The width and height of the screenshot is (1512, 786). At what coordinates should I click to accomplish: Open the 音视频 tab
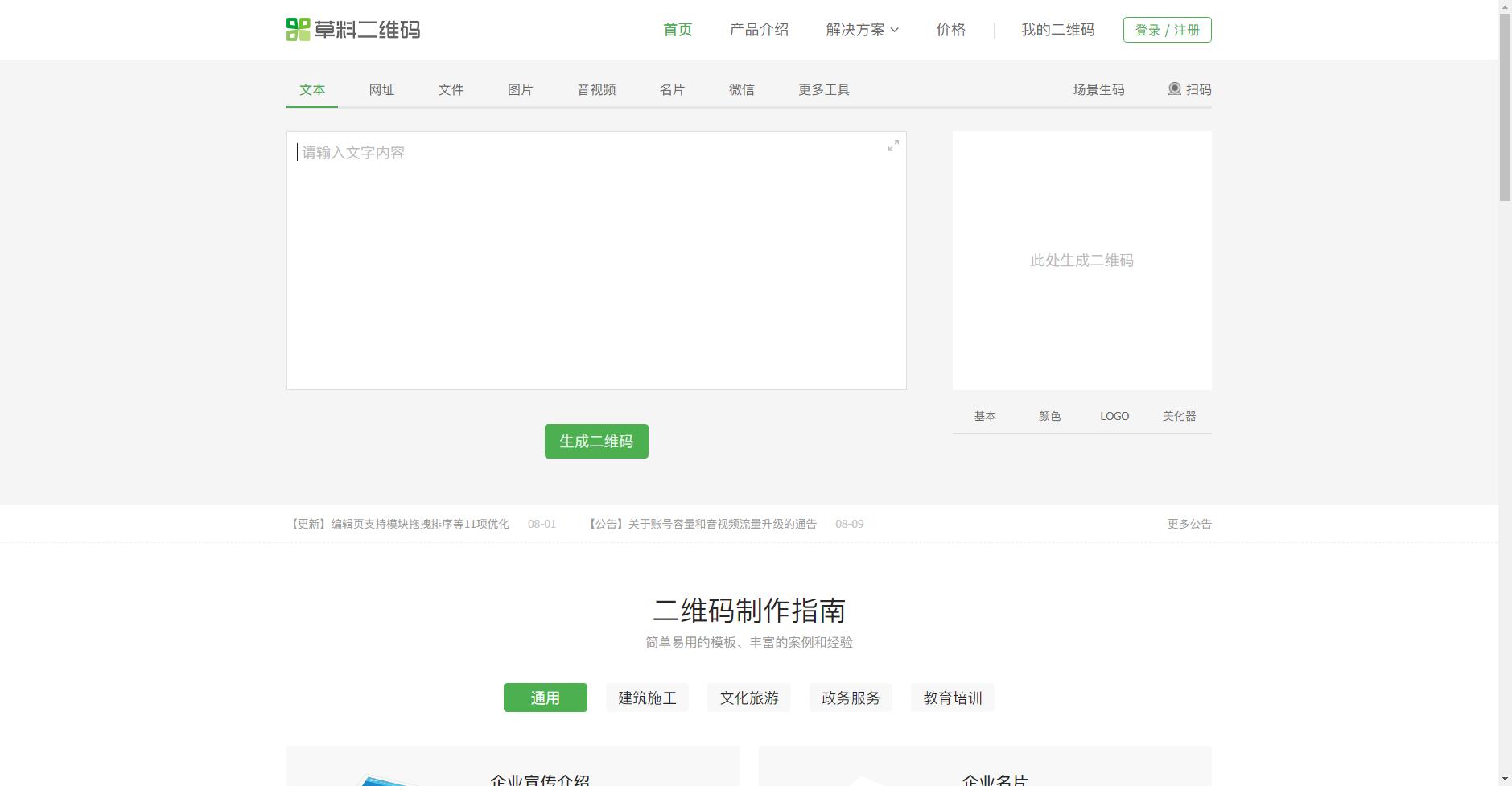click(x=595, y=89)
